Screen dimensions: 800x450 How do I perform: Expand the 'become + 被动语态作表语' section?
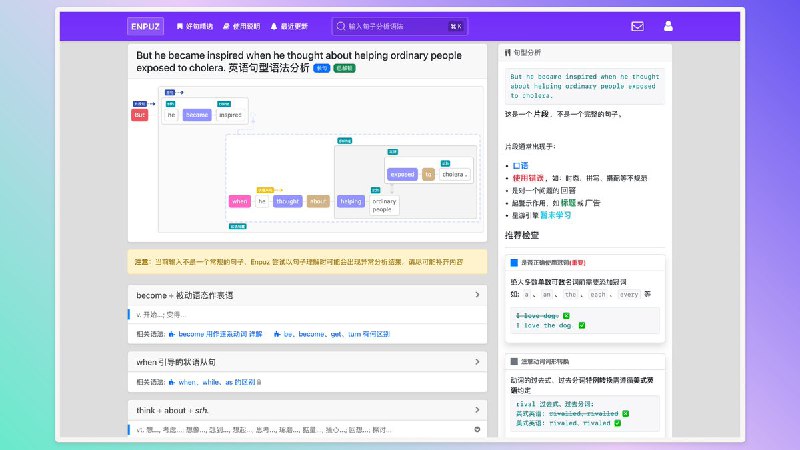coord(307,295)
